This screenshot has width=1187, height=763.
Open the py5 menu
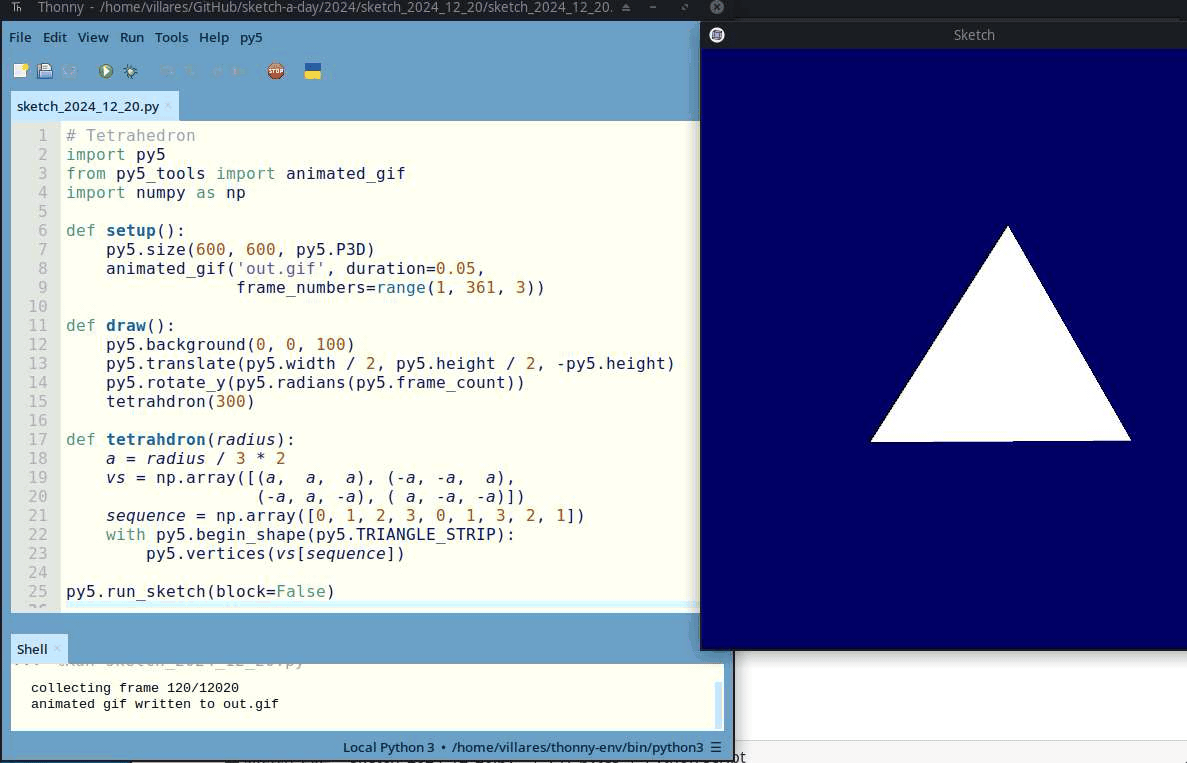coord(251,37)
